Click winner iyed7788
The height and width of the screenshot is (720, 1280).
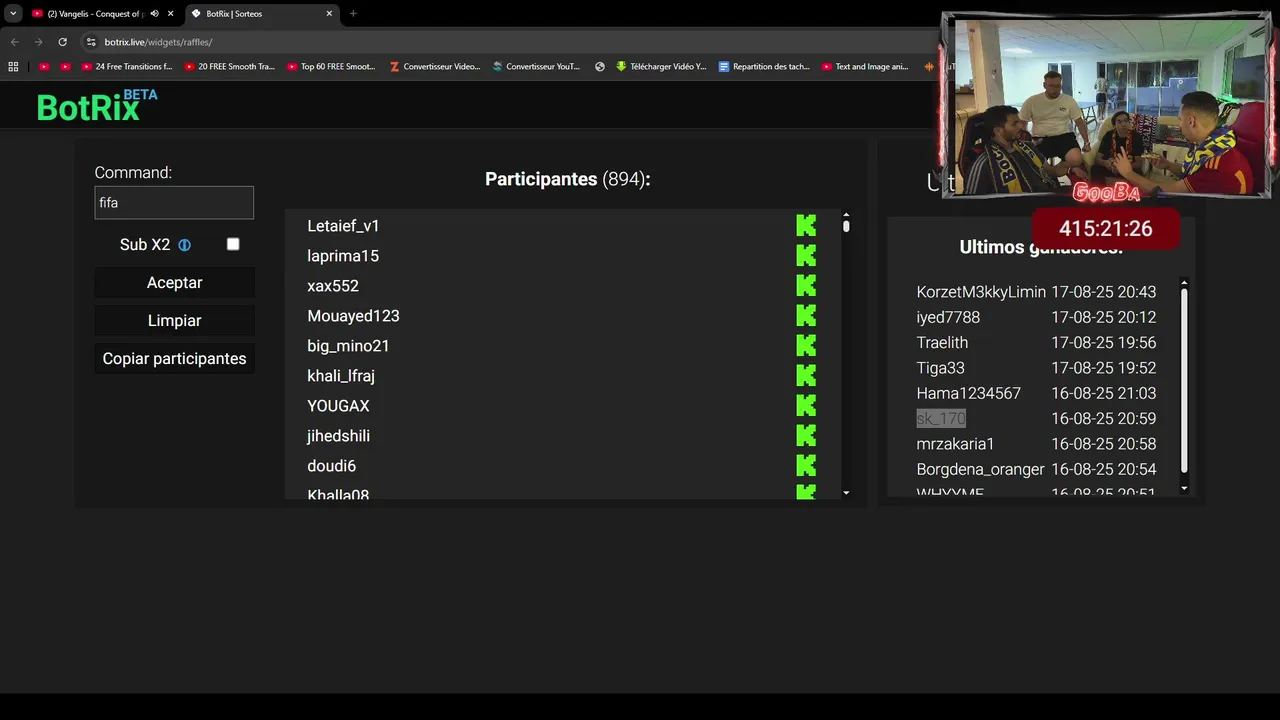[948, 317]
